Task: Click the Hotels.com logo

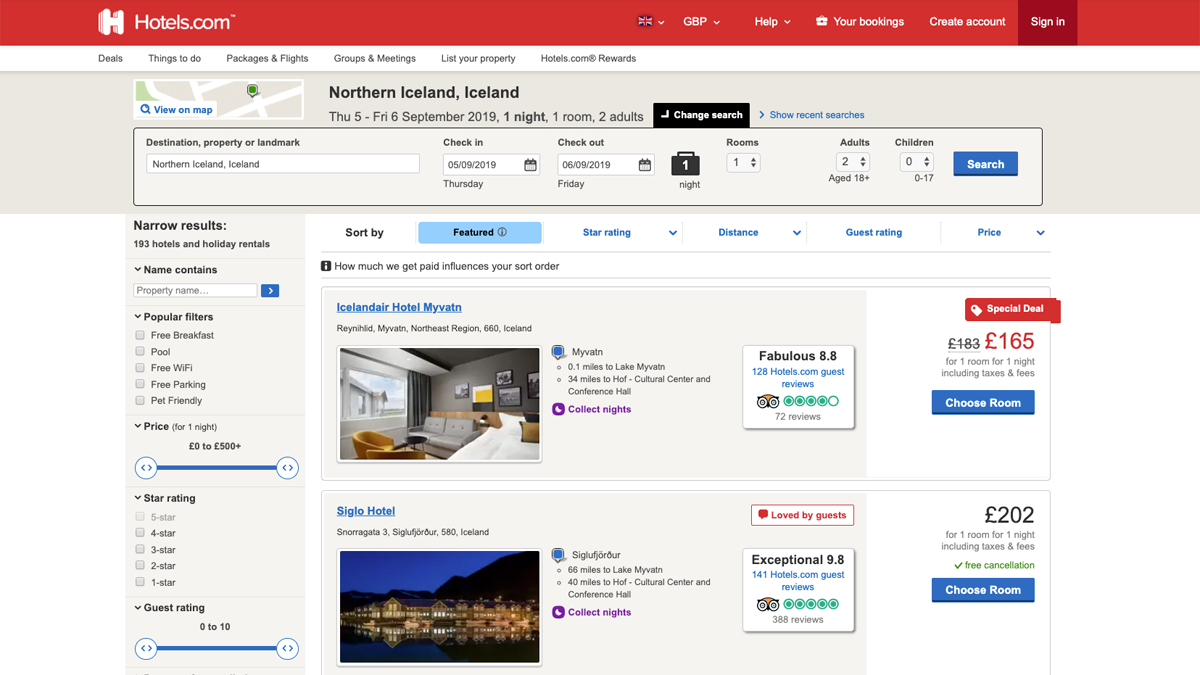Action: coord(166,21)
